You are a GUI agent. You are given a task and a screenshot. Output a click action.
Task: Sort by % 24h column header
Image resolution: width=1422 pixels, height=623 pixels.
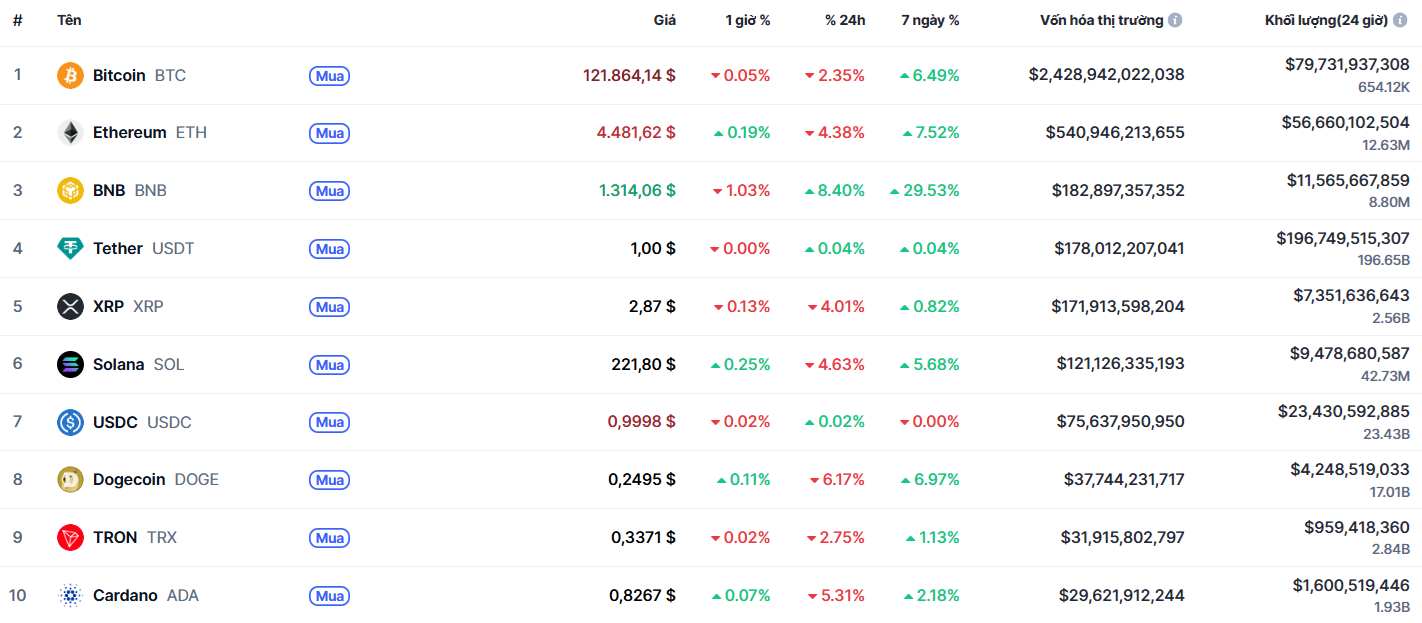pyautogui.click(x=844, y=20)
